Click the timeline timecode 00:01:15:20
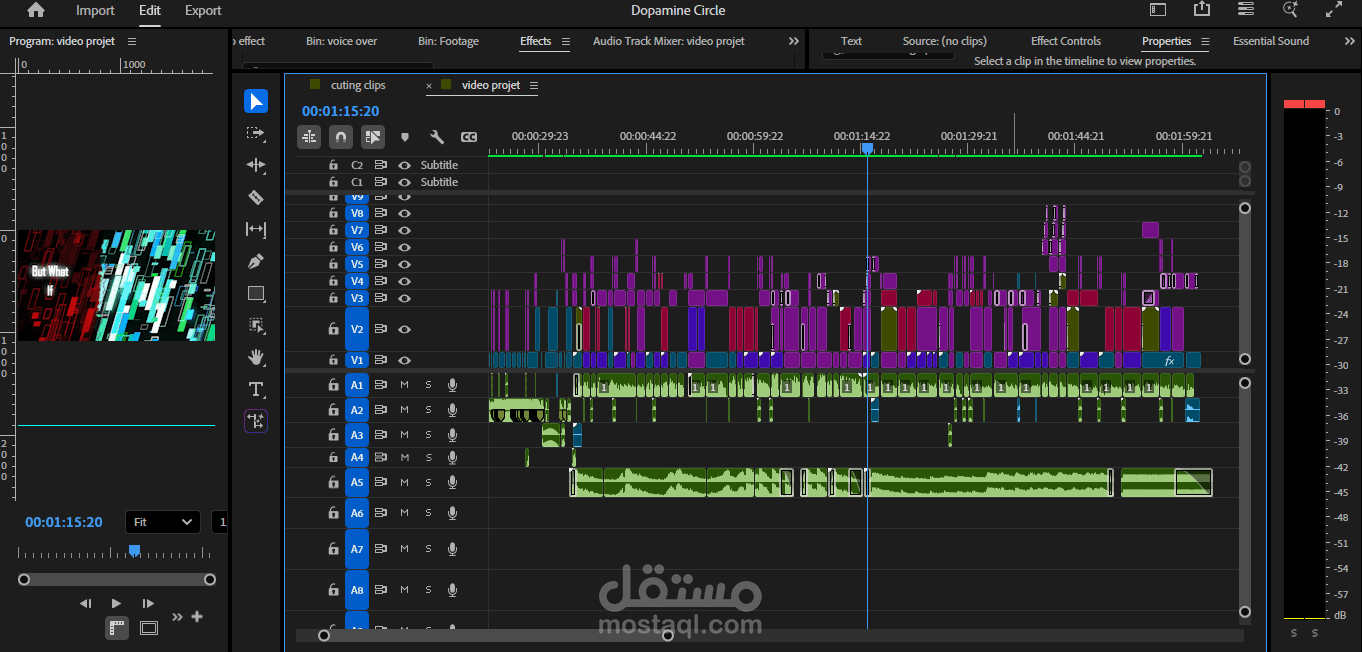The width and height of the screenshot is (1362, 652). (x=341, y=112)
